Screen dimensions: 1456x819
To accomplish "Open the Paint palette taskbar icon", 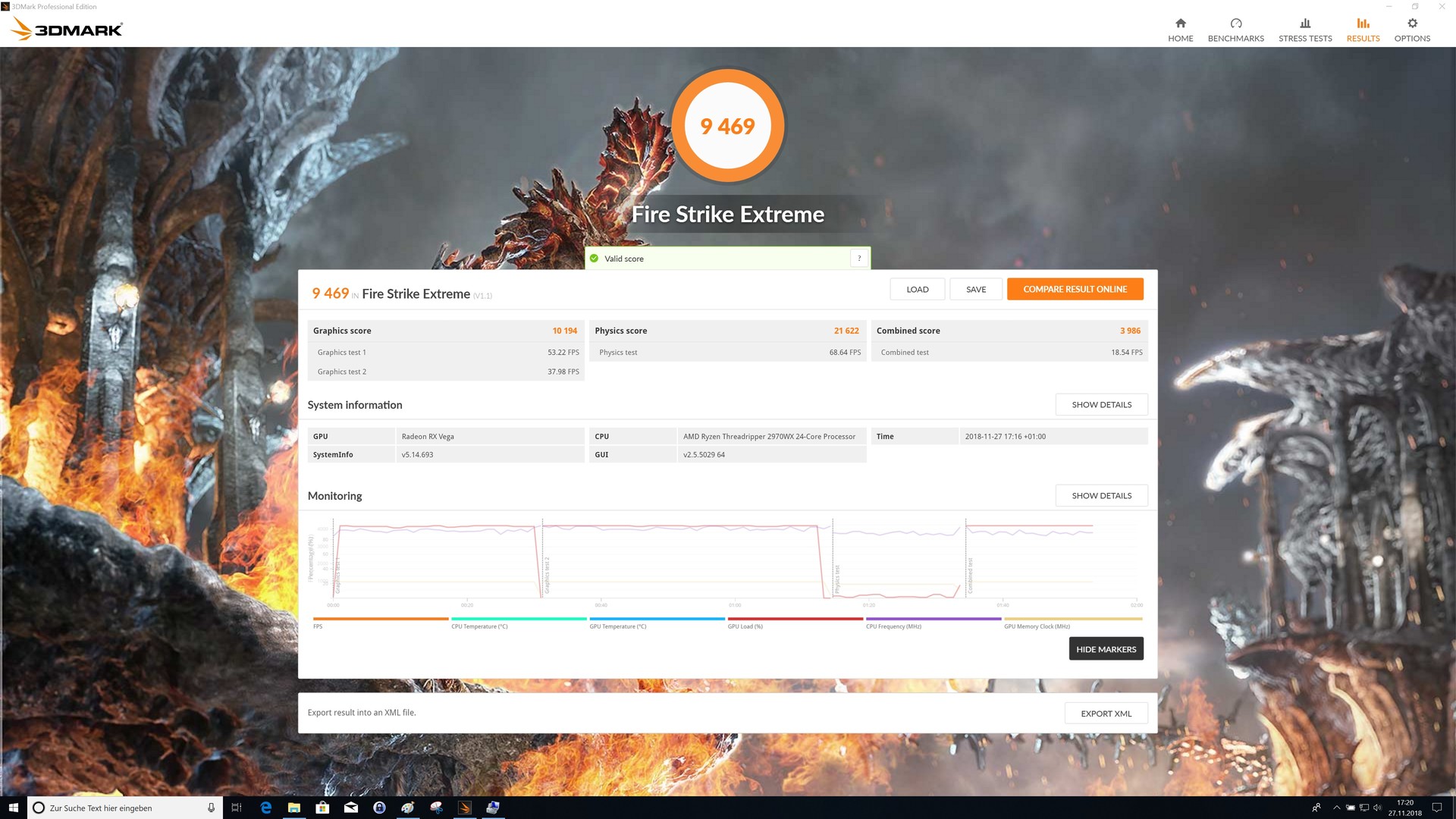I will (x=407, y=808).
